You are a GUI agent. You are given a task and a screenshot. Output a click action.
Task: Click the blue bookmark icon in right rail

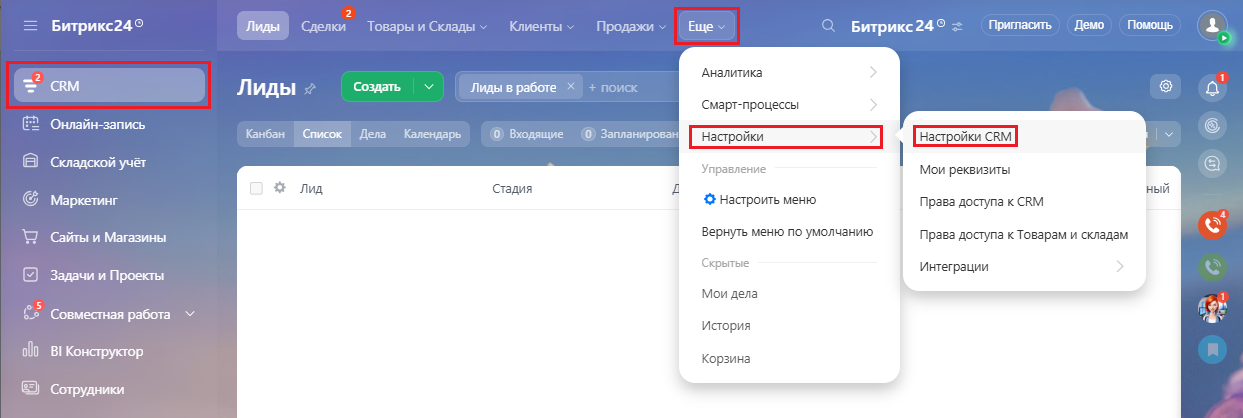(x=1212, y=349)
